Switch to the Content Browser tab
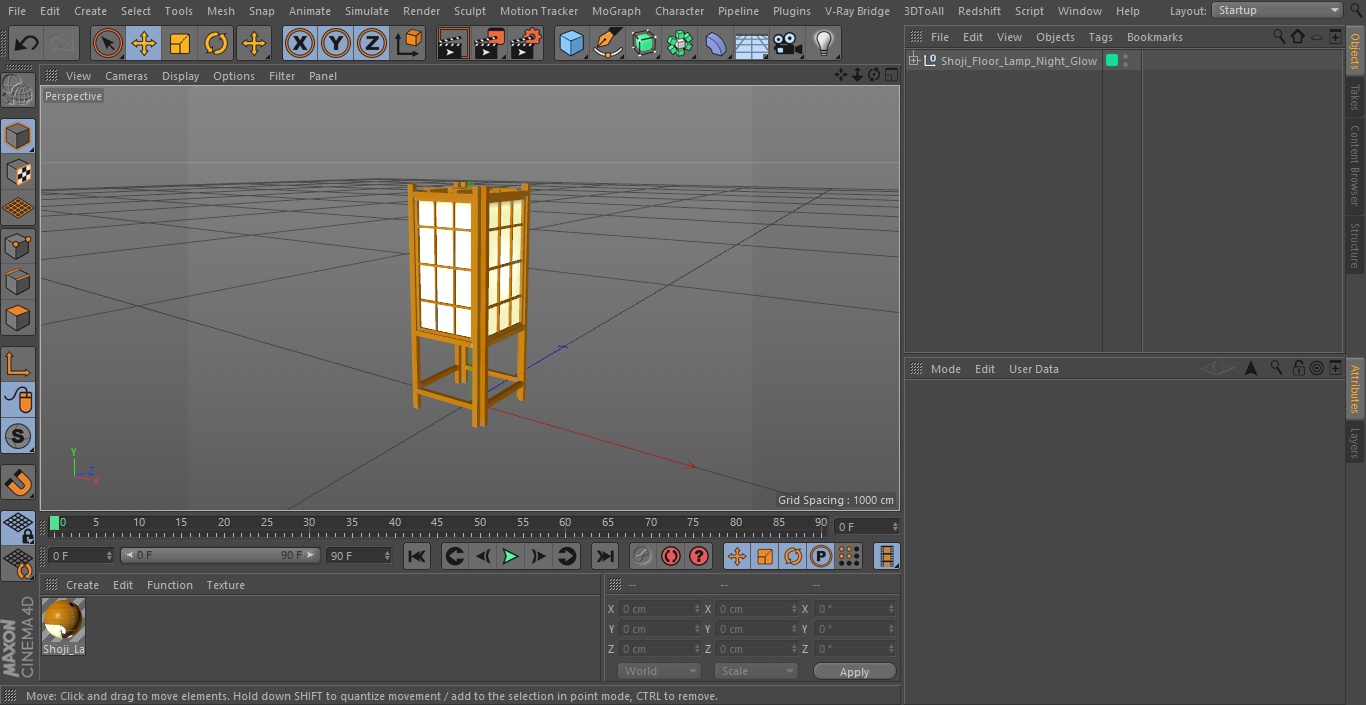The image size is (1366, 705). [x=1355, y=164]
